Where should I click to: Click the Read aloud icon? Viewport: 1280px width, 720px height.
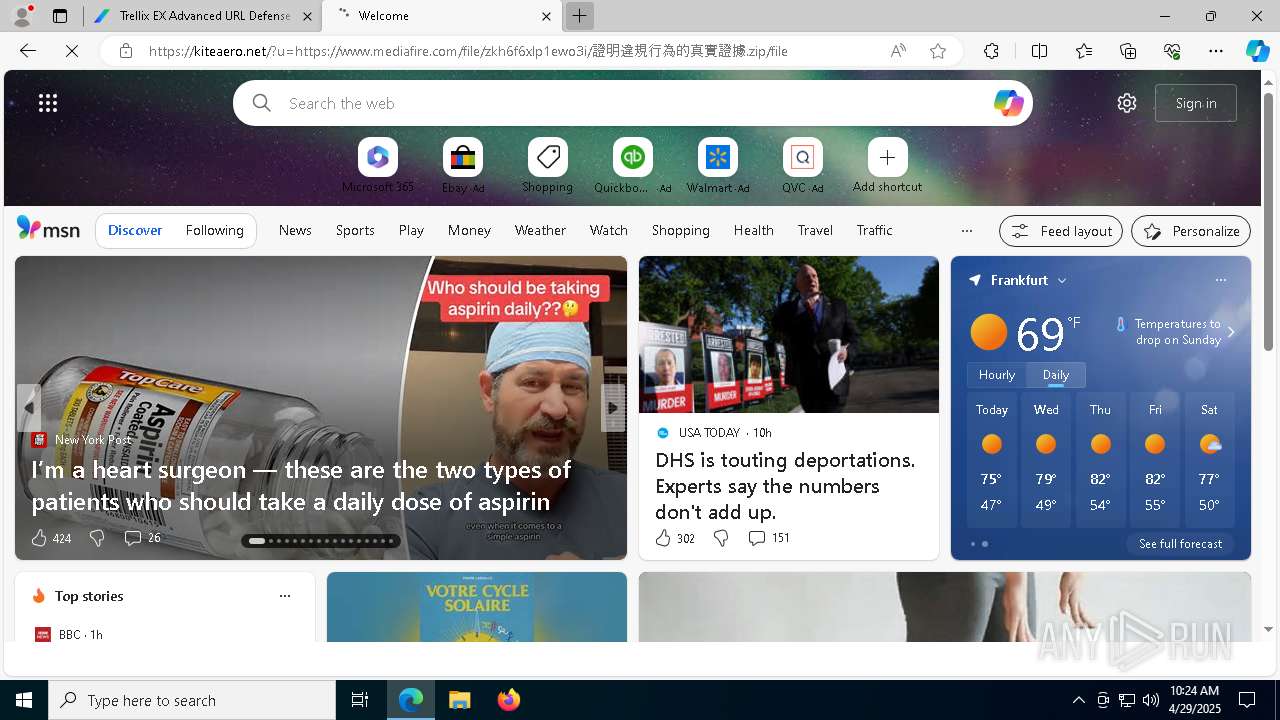[x=898, y=51]
